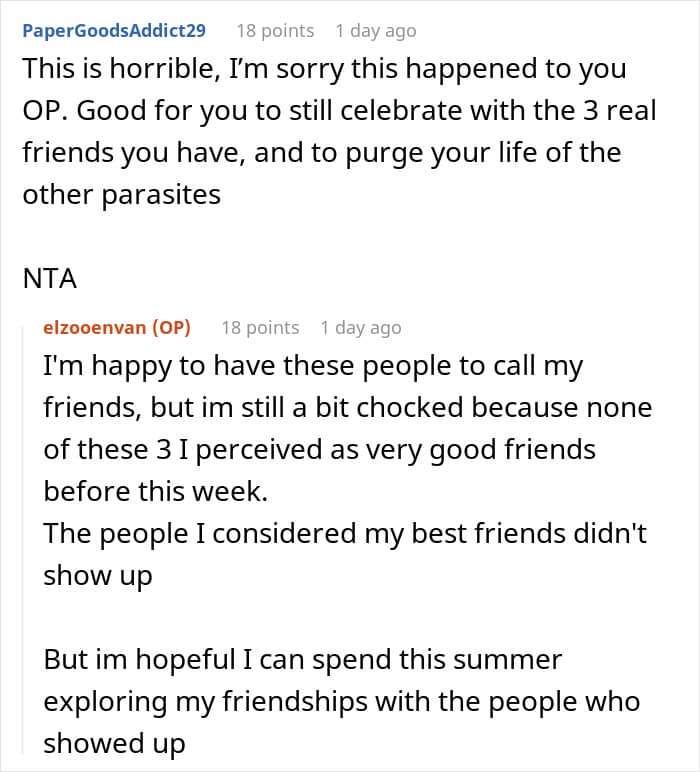
Task: Click the line 'OP. Good for you to still celebrate'
Action: point(340,111)
